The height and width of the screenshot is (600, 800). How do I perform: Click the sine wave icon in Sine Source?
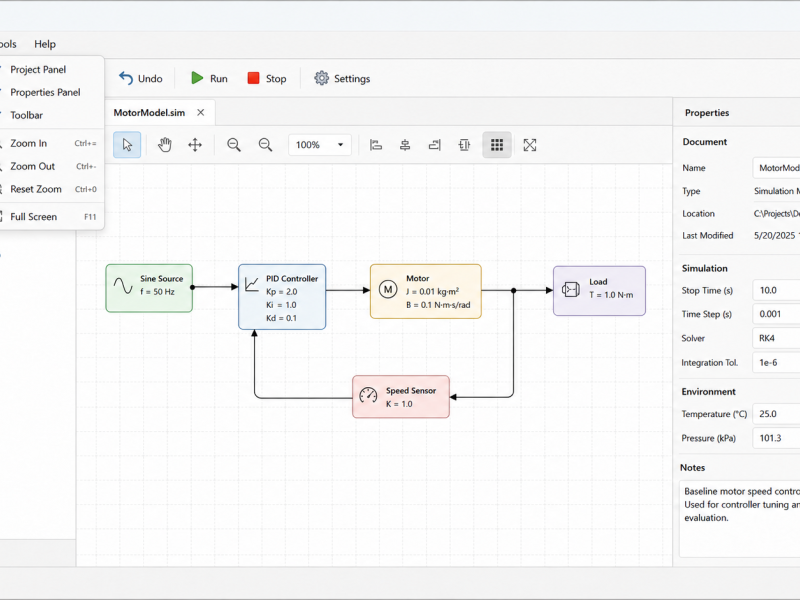pos(123,286)
